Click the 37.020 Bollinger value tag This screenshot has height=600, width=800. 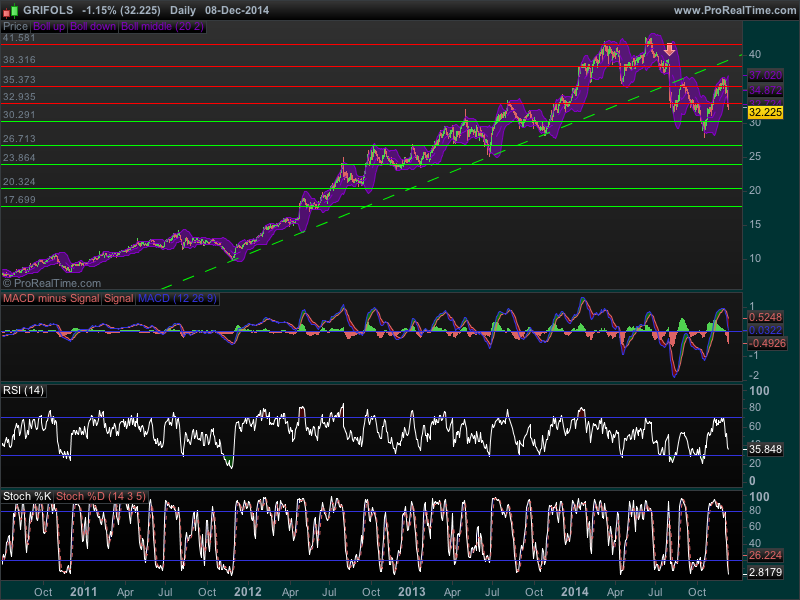(765, 76)
